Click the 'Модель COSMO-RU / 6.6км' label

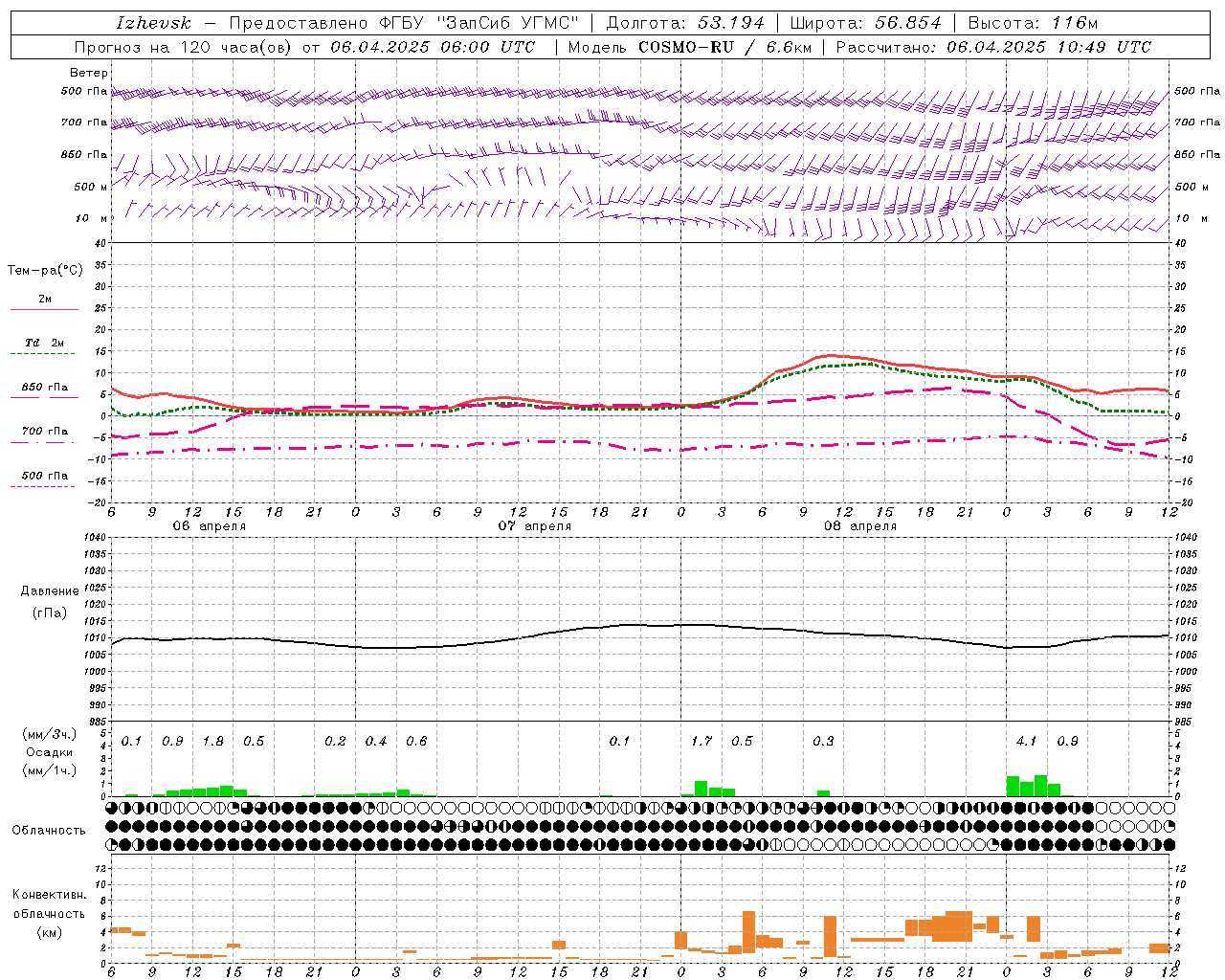[x=689, y=47]
